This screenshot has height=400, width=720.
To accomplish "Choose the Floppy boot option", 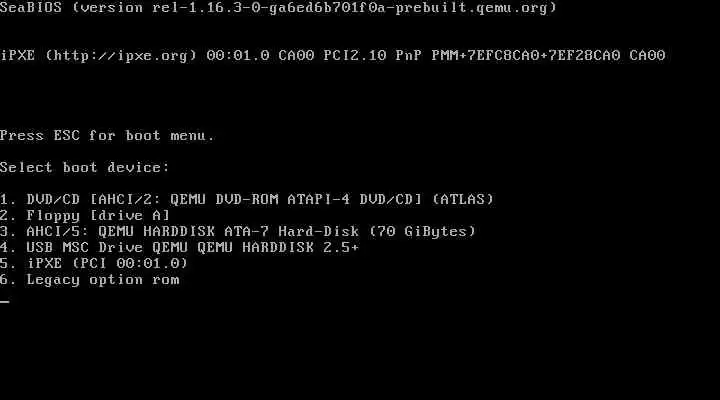I will (x=85, y=215).
